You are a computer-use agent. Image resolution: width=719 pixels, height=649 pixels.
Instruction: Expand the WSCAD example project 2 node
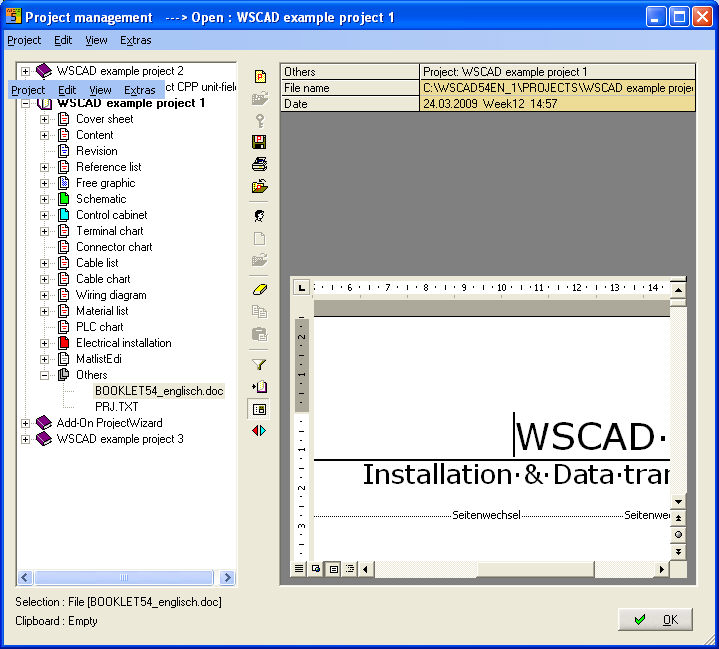click(x=26, y=72)
